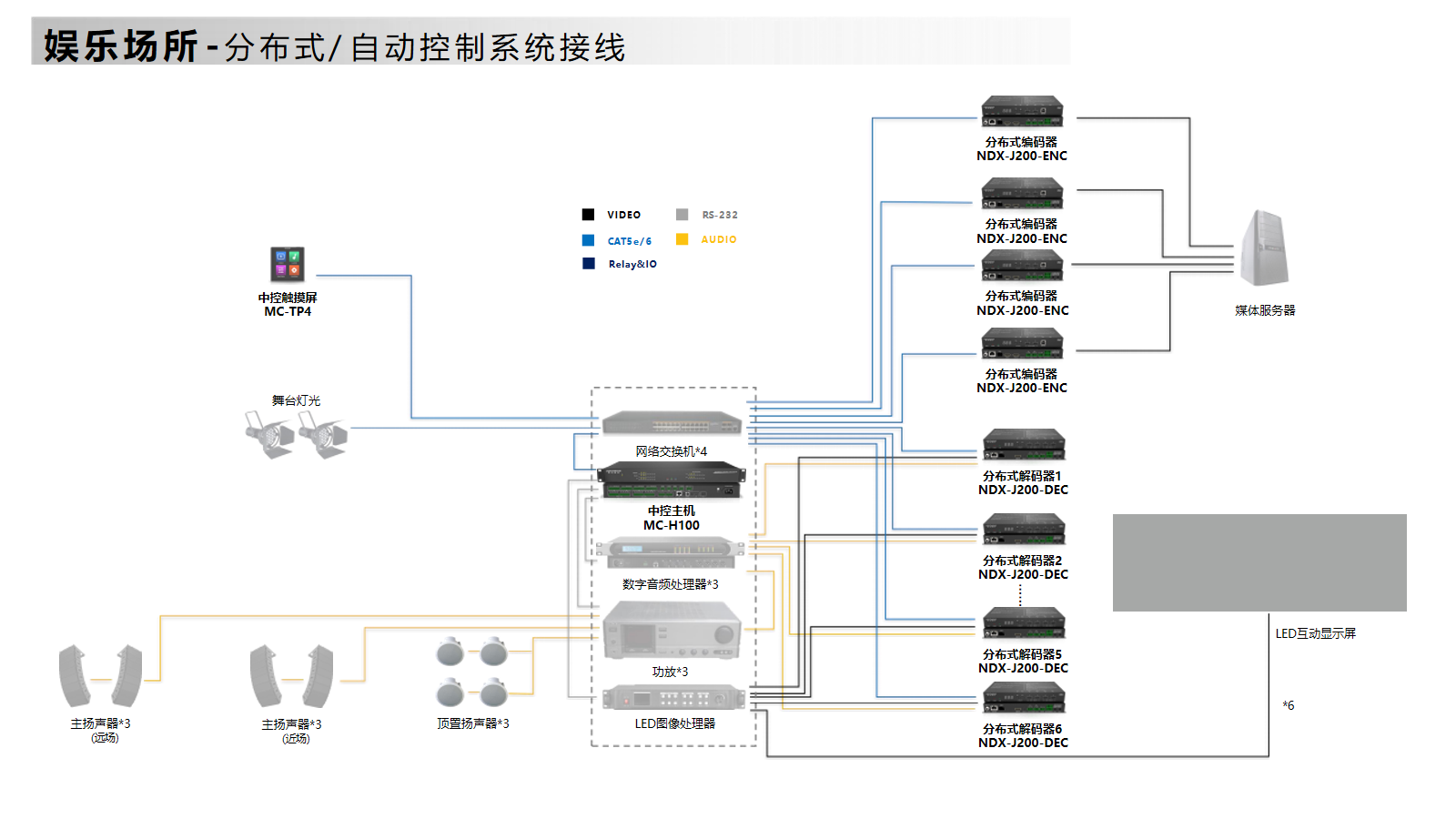Click the third NDX-J200-ENC encoder device

pyautogui.click(x=1022, y=265)
